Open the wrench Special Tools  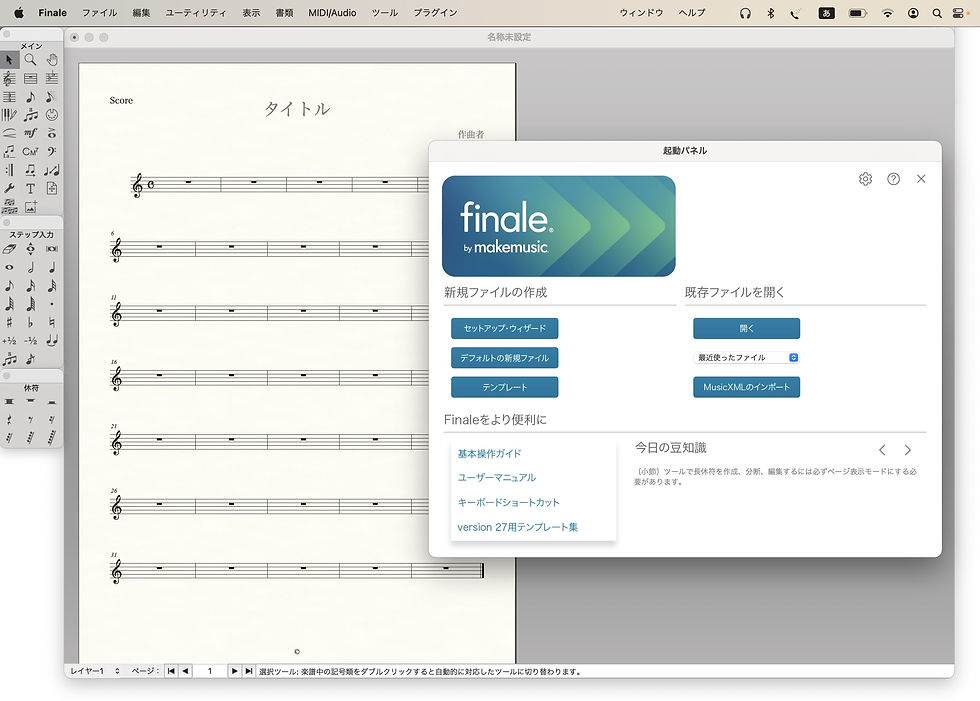9,188
